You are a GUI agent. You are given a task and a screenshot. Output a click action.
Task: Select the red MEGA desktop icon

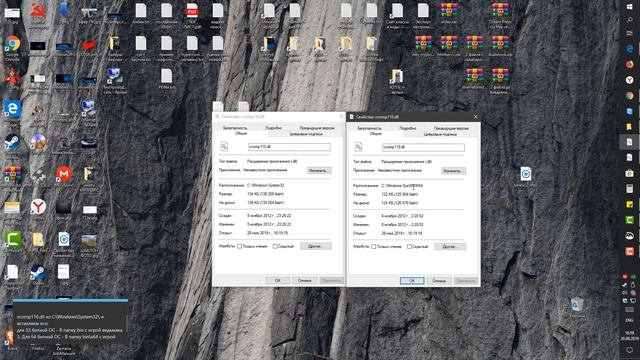pos(64,174)
